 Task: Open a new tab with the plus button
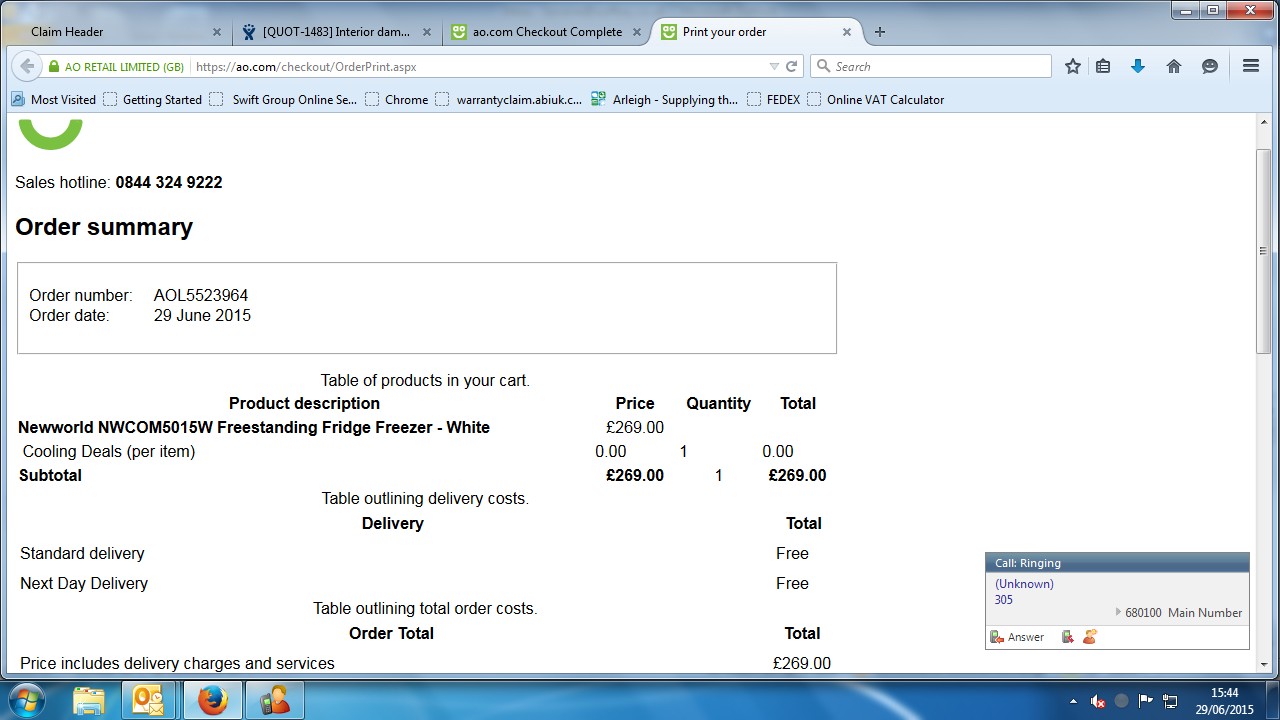(880, 32)
